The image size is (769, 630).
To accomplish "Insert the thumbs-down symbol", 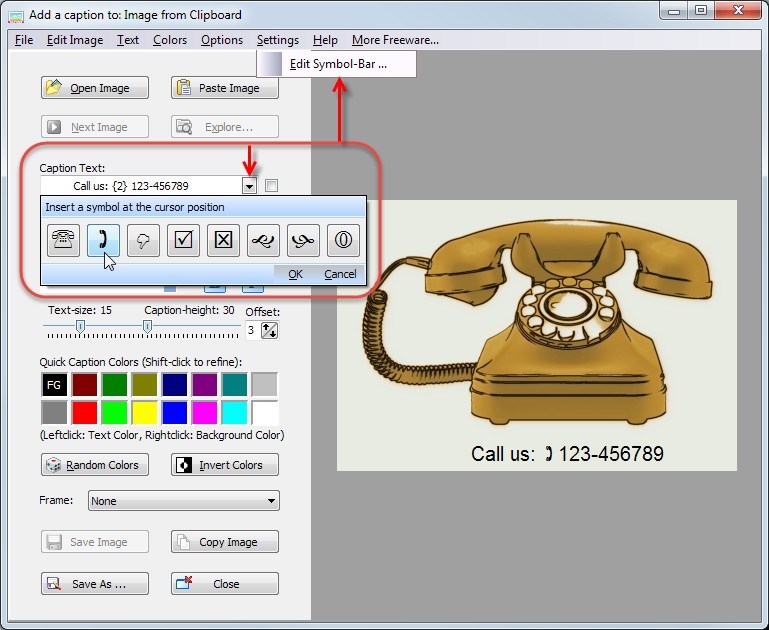I will click(143, 240).
